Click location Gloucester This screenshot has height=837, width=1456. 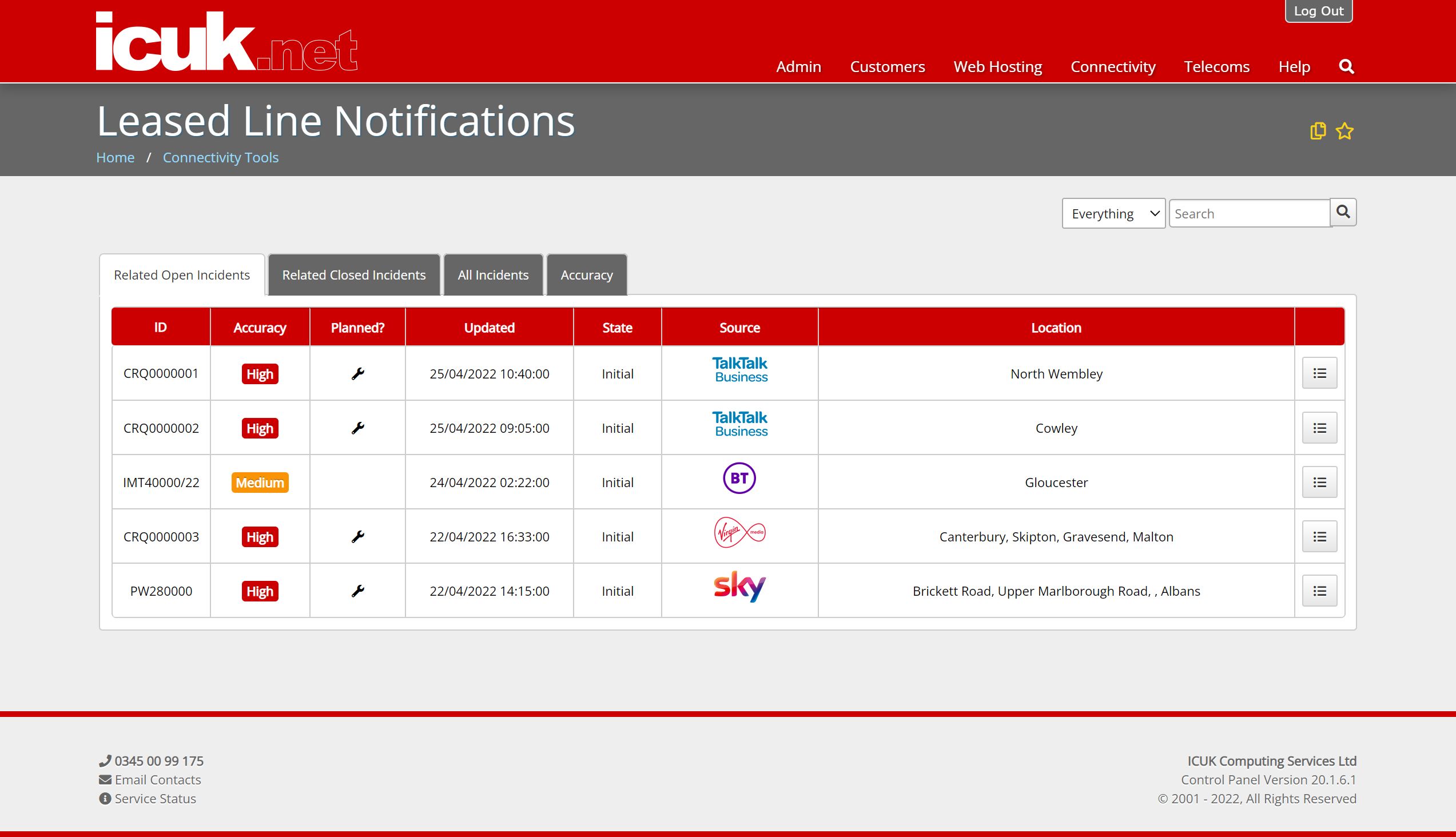[x=1056, y=483]
